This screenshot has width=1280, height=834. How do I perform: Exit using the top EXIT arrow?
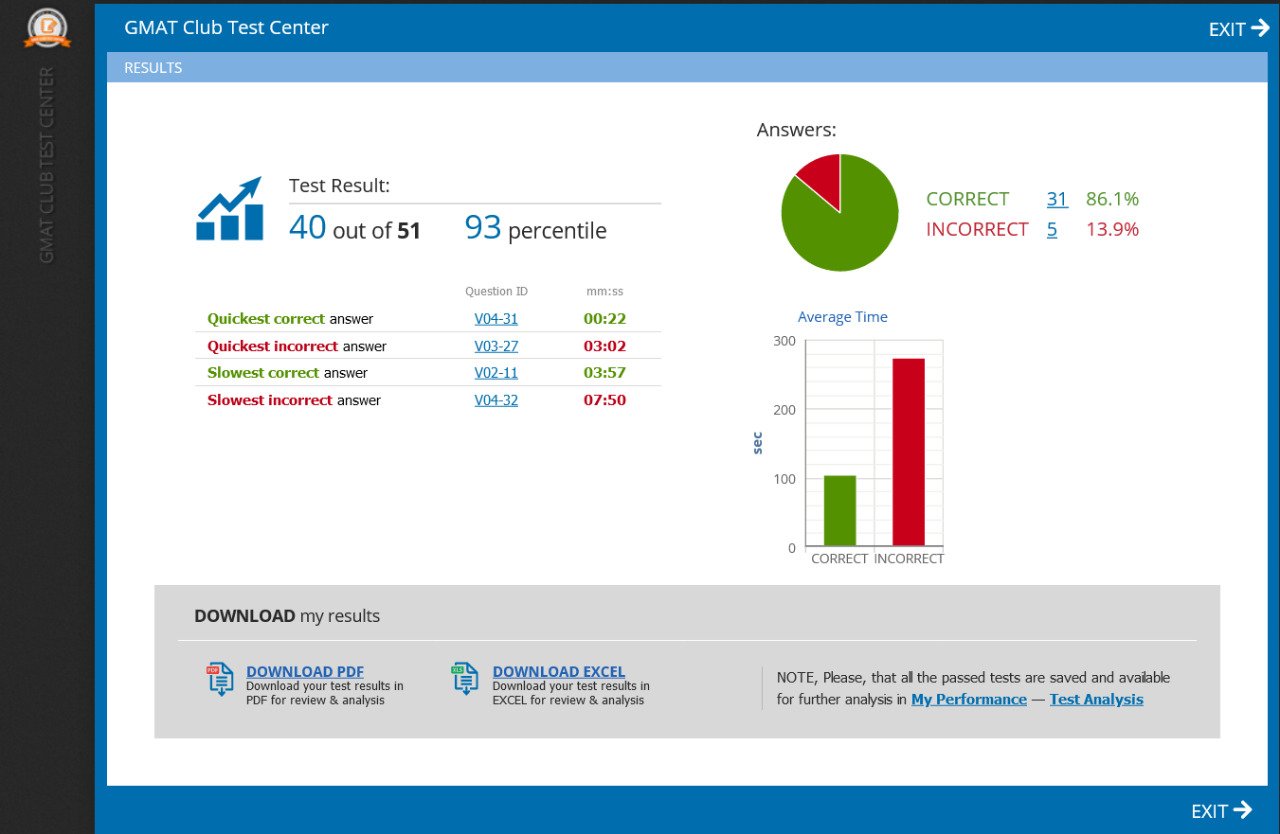tap(1239, 29)
